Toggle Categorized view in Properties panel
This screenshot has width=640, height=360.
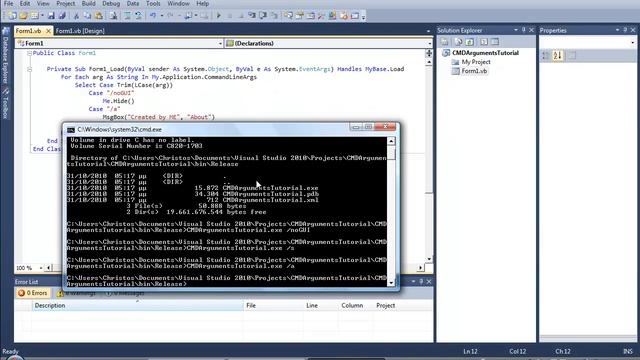pyautogui.click(x=546, y=55)
